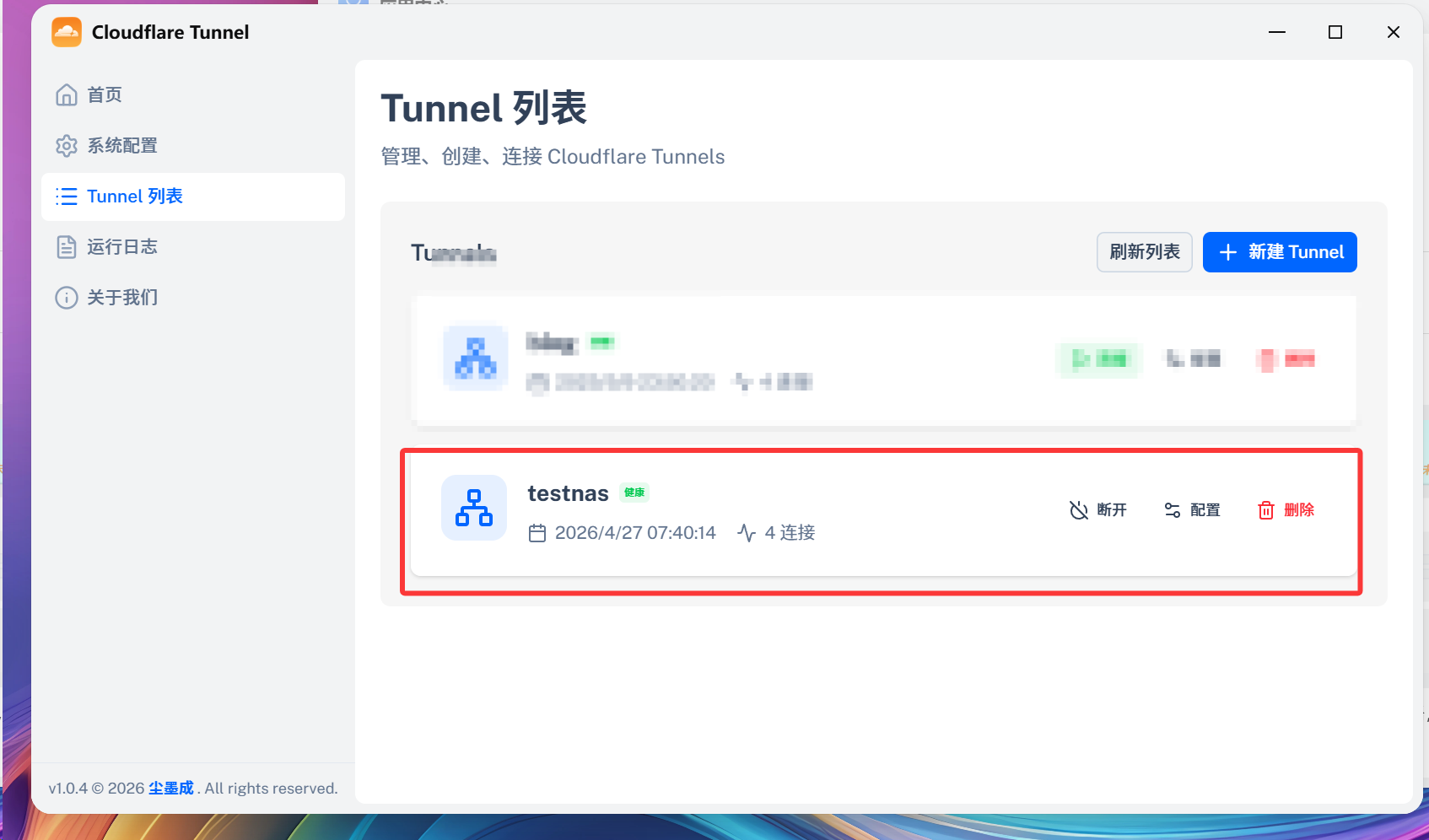Click the blurred tunnel's red delete button
Image resolution: width=1429 pixels, height=840 pixels.
pyautogui.click(x=1286, y=359)
